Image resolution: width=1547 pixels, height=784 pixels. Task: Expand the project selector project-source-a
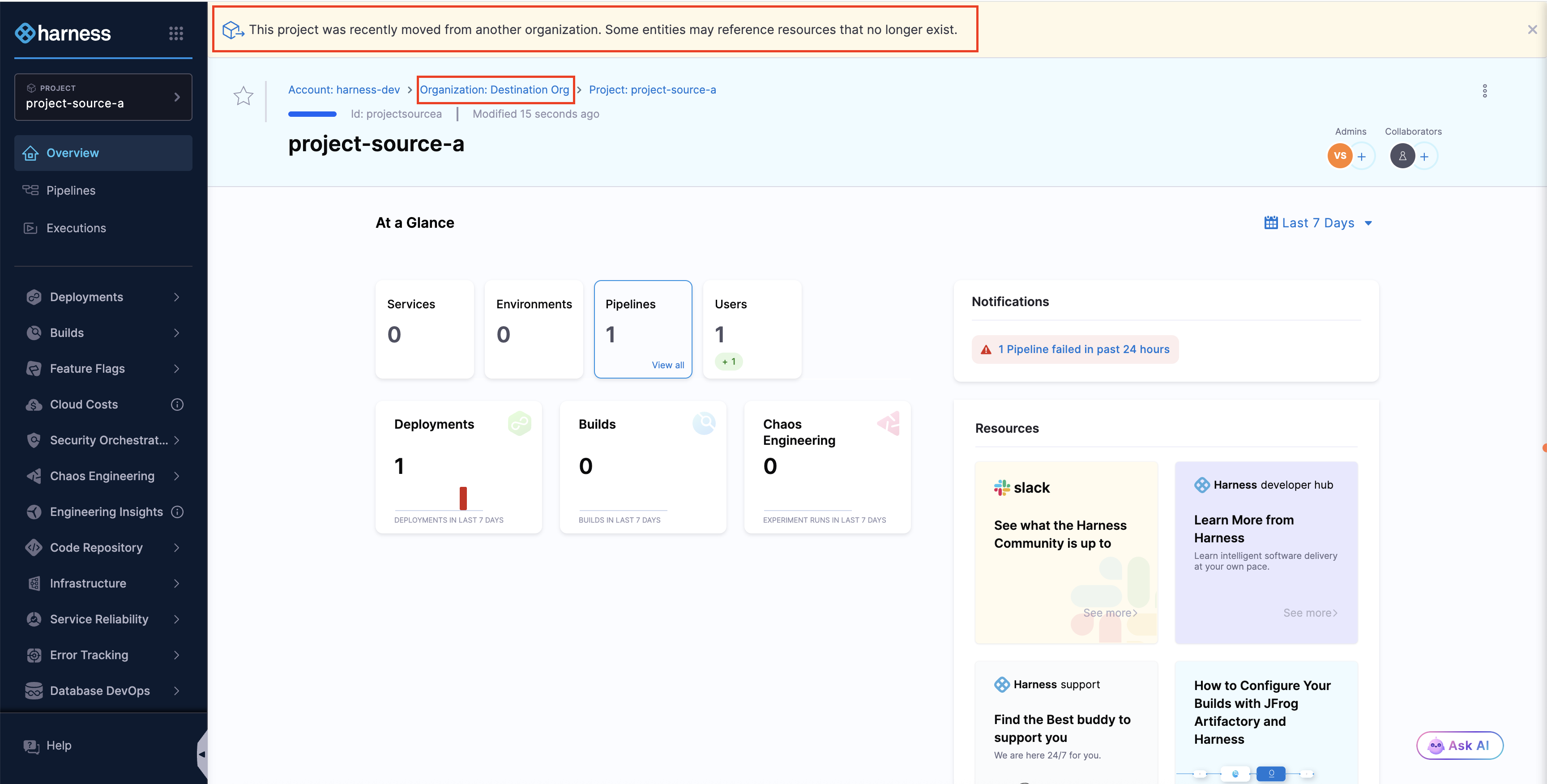103,97
